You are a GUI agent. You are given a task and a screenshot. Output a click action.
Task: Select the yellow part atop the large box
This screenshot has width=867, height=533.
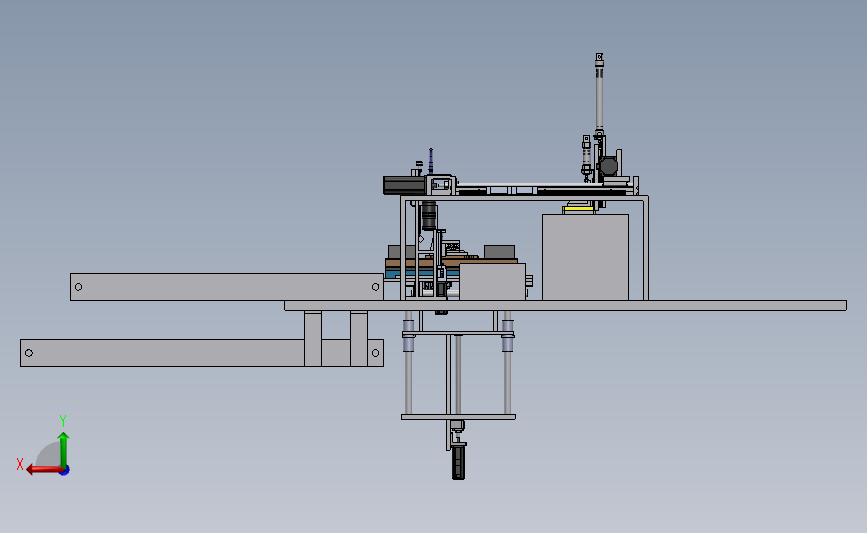(578, 209)
